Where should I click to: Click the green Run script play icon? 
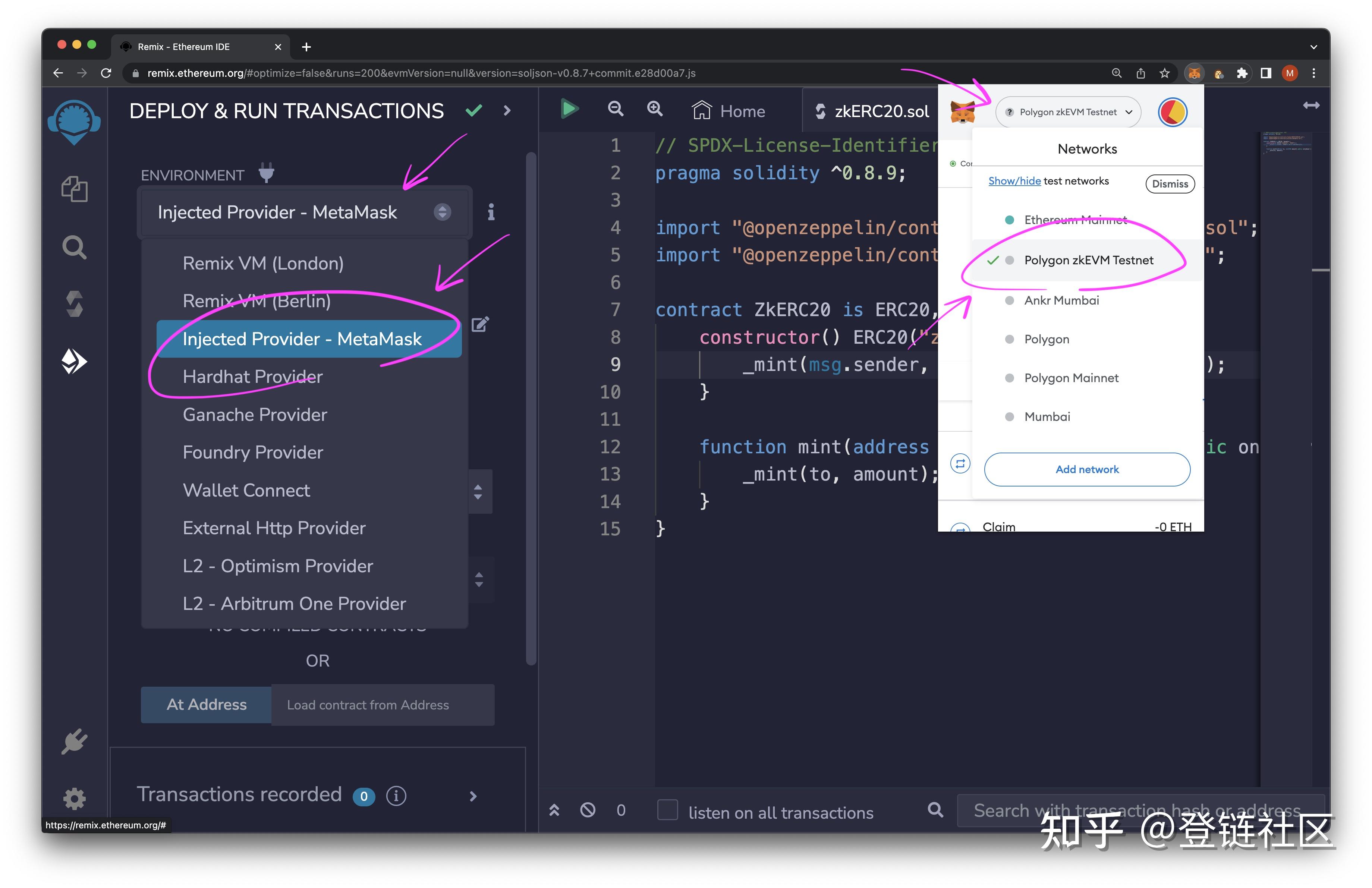click(x=570, y=109)
